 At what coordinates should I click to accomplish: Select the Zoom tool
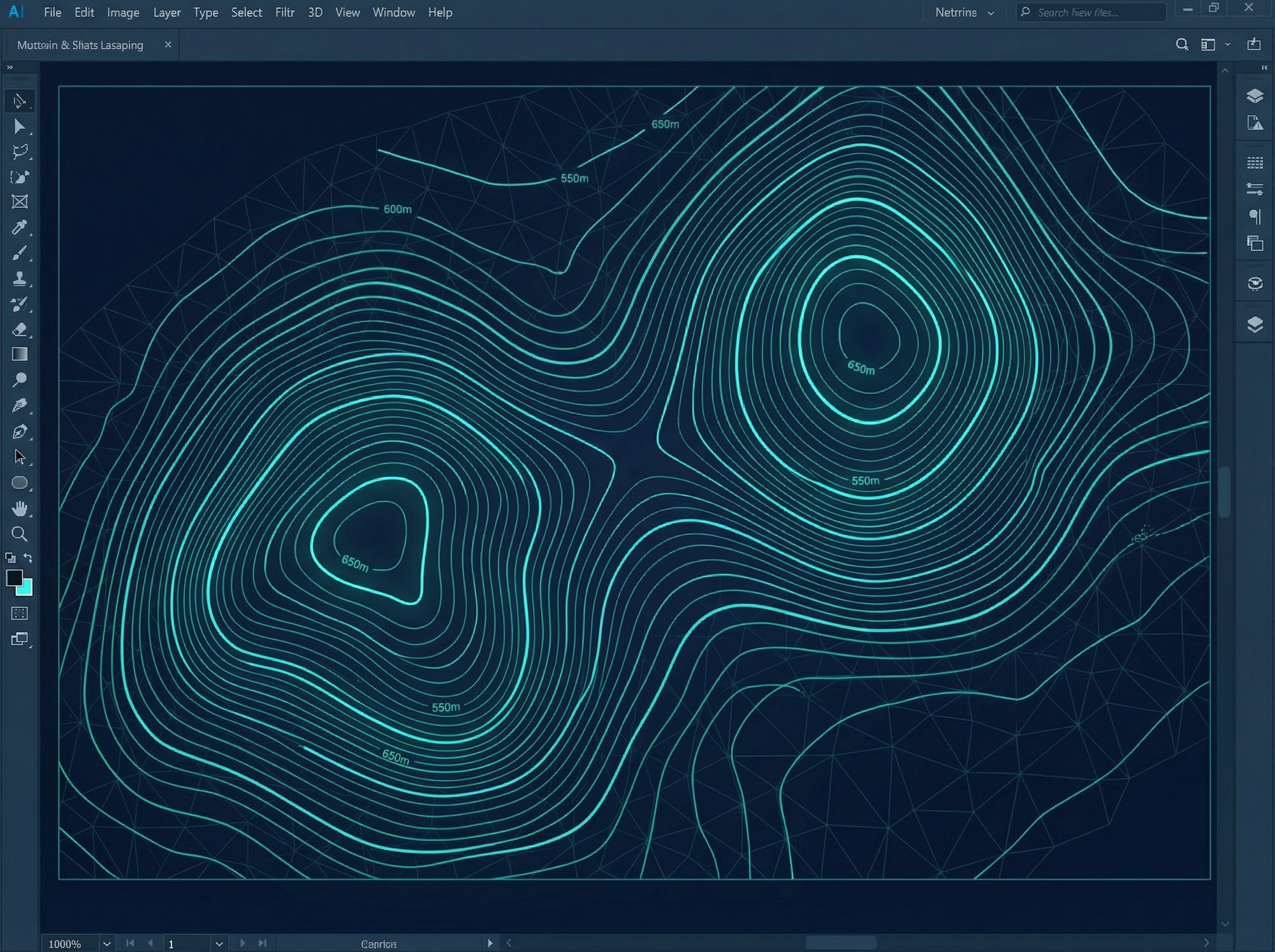click(x=20, y=534)
